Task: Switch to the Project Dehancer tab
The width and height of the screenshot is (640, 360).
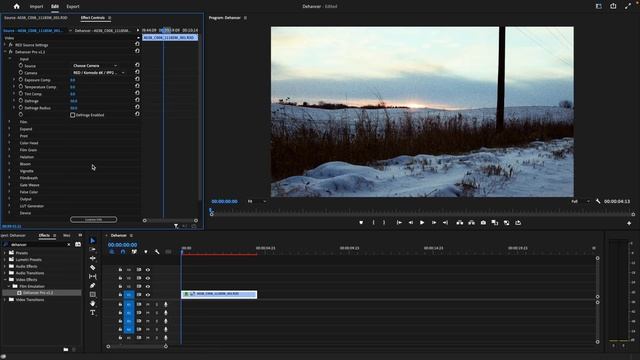Action: click(13, 236)
